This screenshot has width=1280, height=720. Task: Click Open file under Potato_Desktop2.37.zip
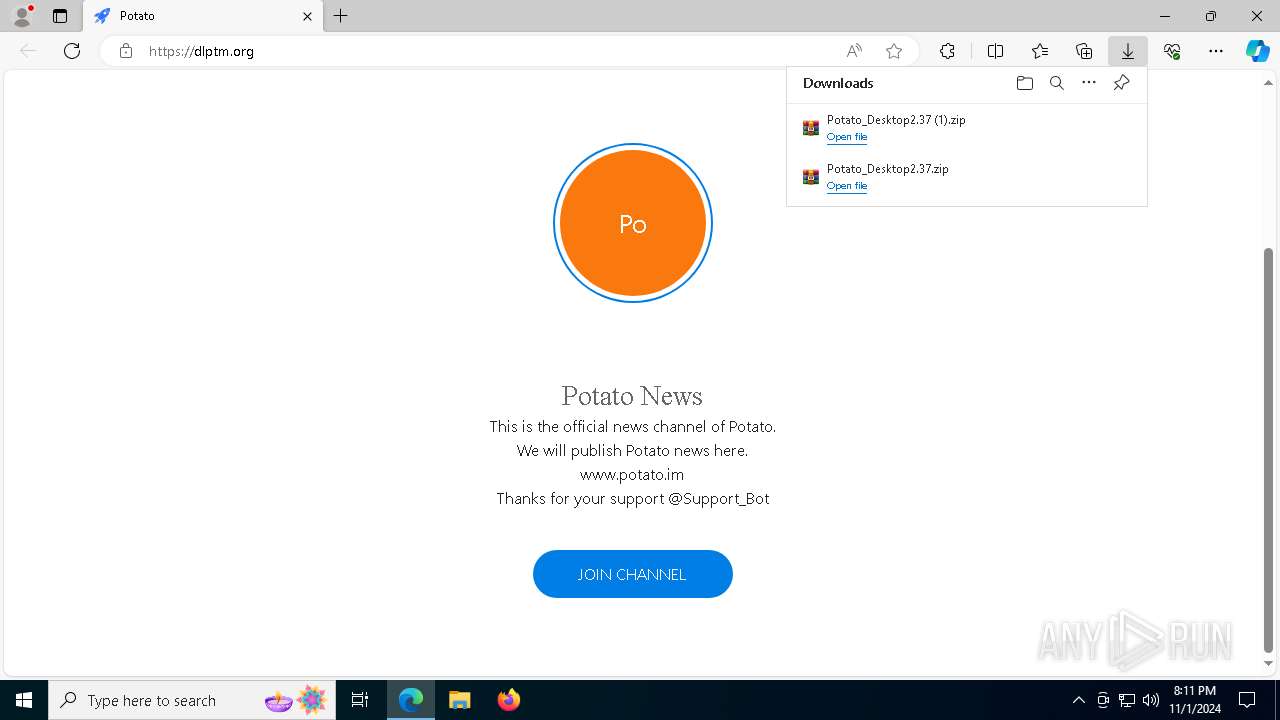coord(847,186)
